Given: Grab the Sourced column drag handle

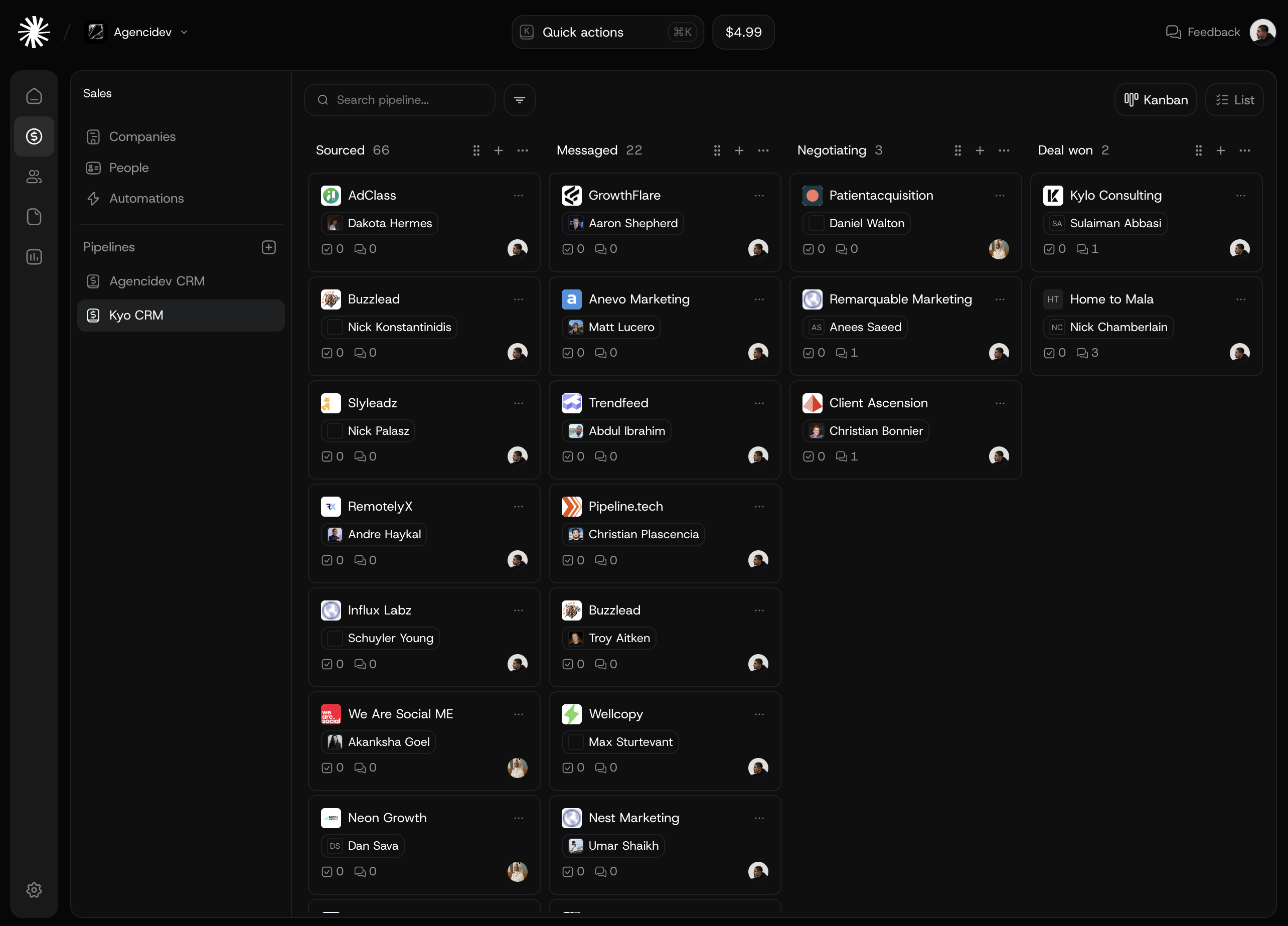Looking at the screenshot, I should 476,150.
